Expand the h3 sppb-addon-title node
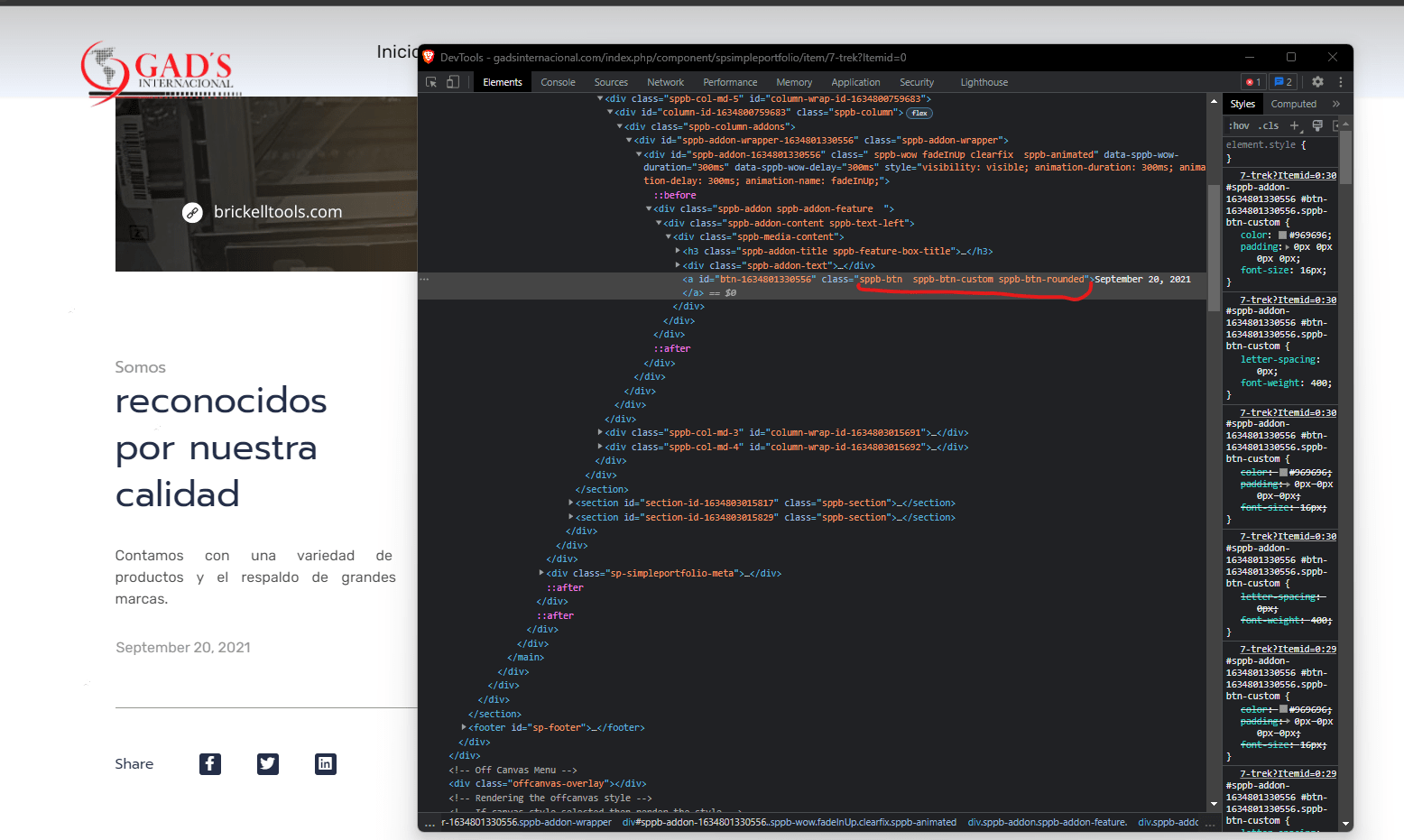Screen dimensions: 1404x840 pos(678,252)
